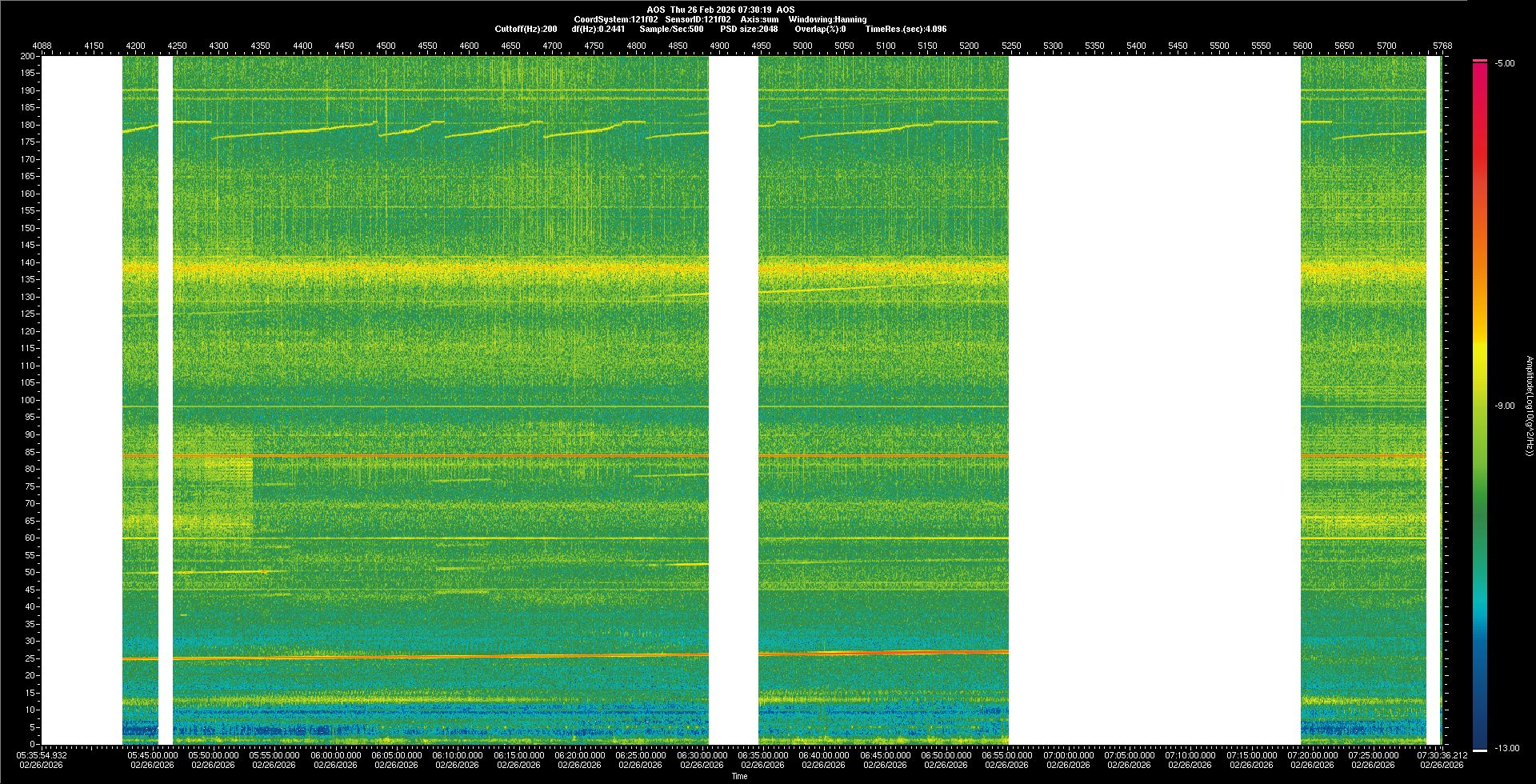
Task: Click the Amplitude Log10(g^2/Hz) colorbar title
Action: tap(1529, 406)
